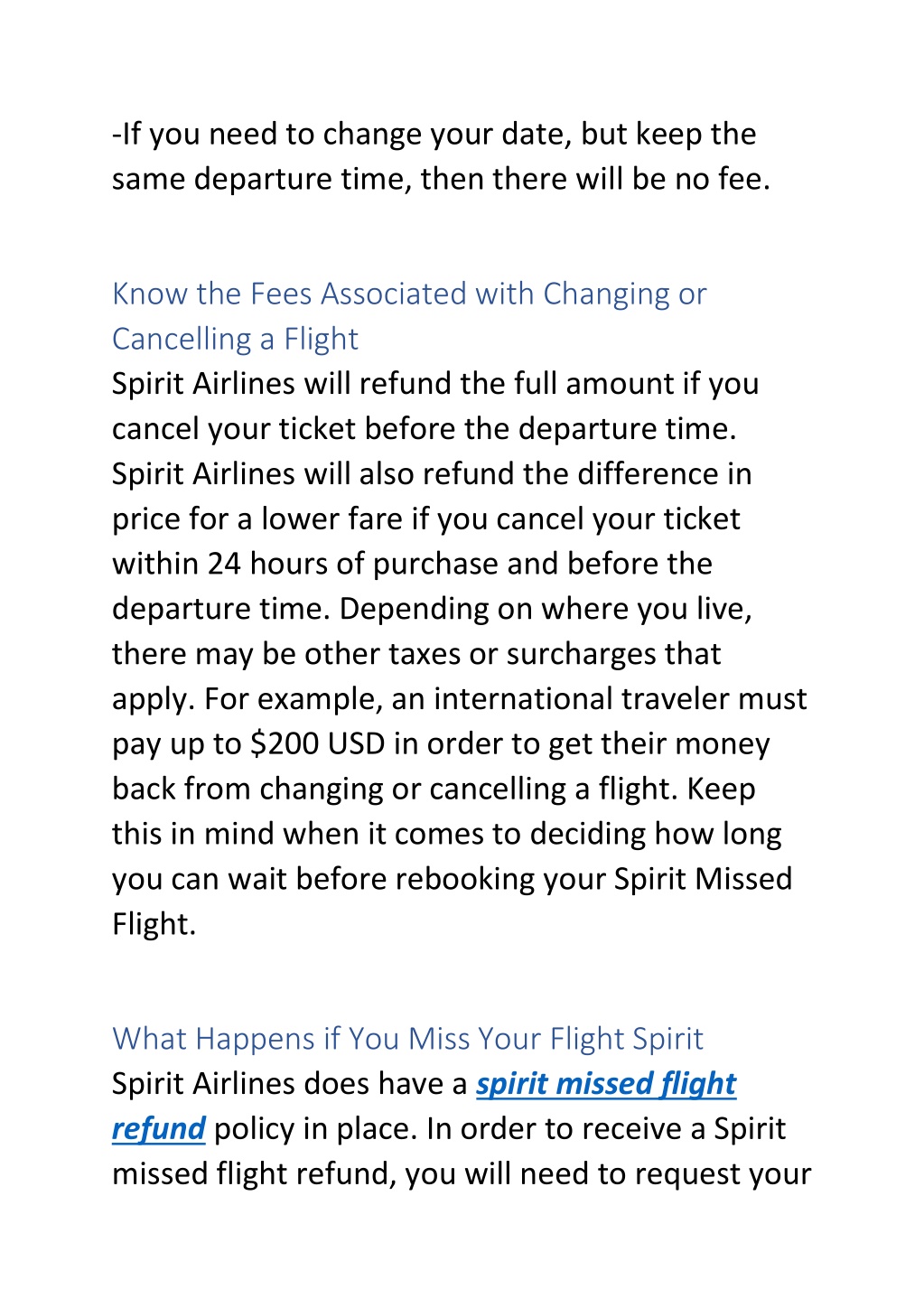
Task: Open the 'spirit missed flight' hyperlink
Action: click(x=606, y=1084)
